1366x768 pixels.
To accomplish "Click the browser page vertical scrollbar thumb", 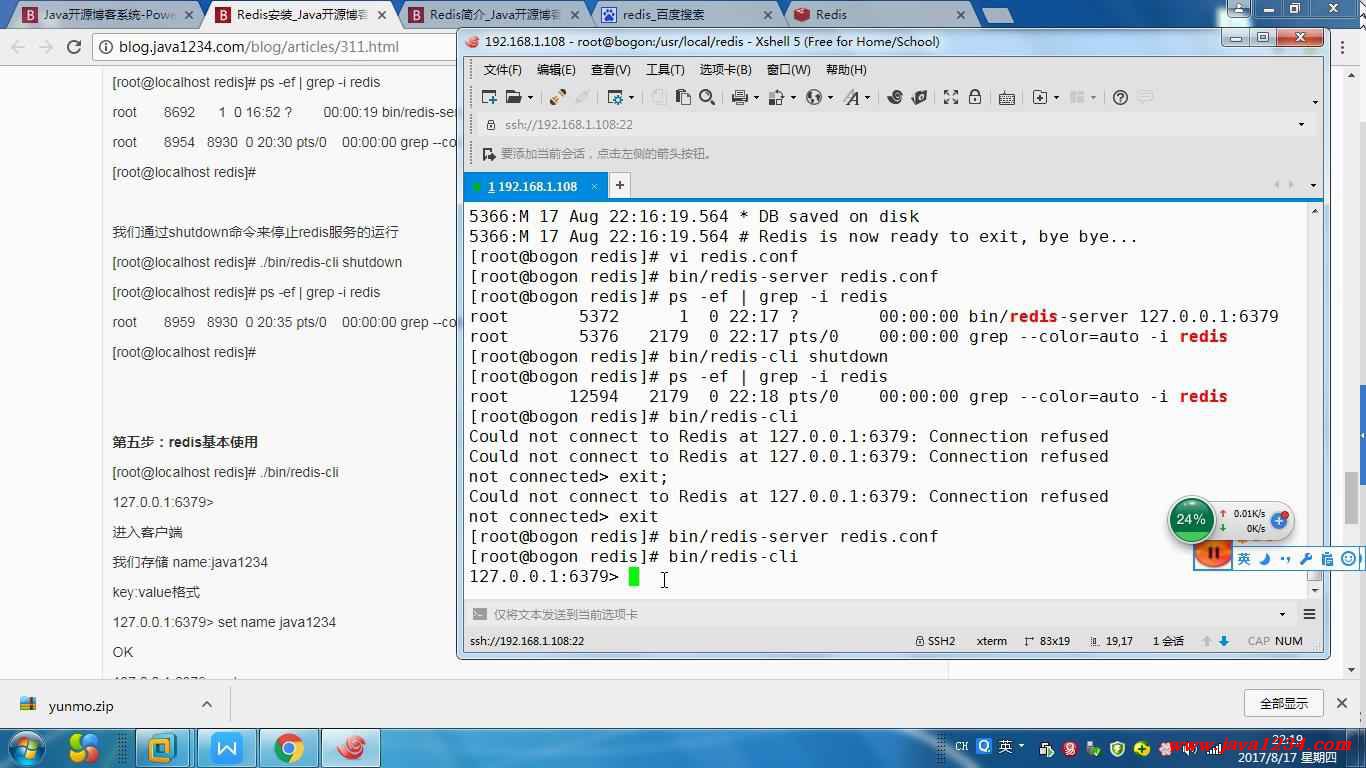I will click(x=1351, y=497).
